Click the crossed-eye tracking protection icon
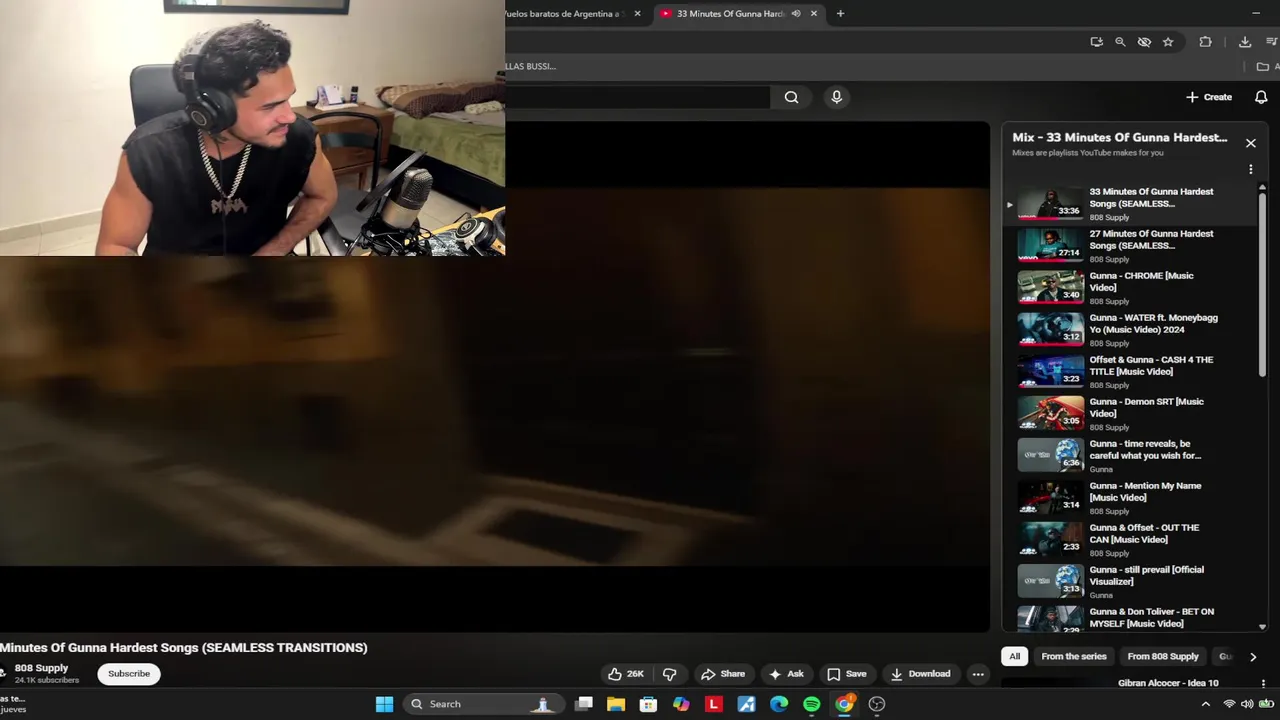This screenshot has width=1280, height=720. click(x=1144, y=42)
